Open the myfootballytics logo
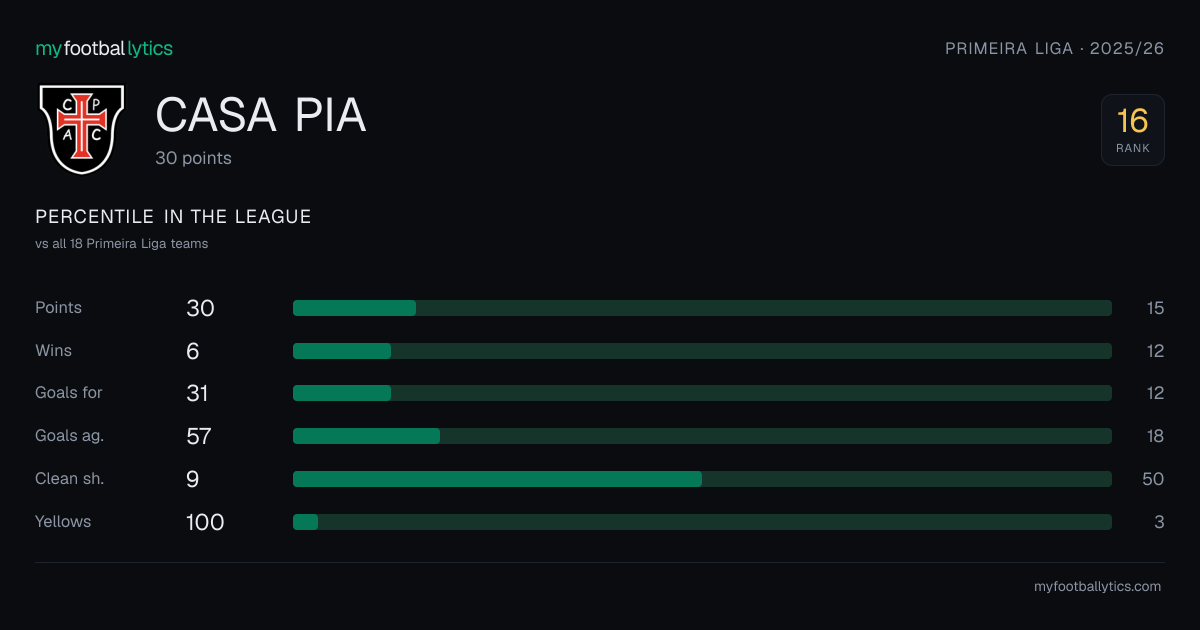 (104, 48)
